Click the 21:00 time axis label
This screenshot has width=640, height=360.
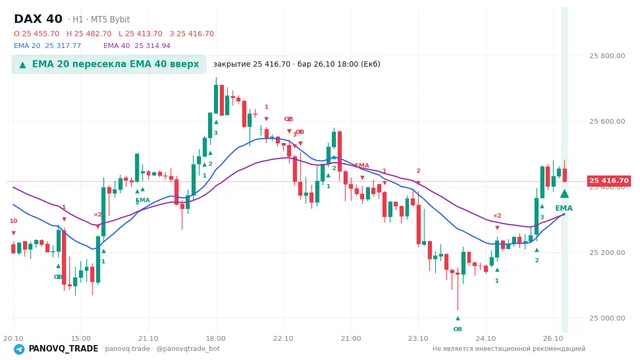(351, 338)
